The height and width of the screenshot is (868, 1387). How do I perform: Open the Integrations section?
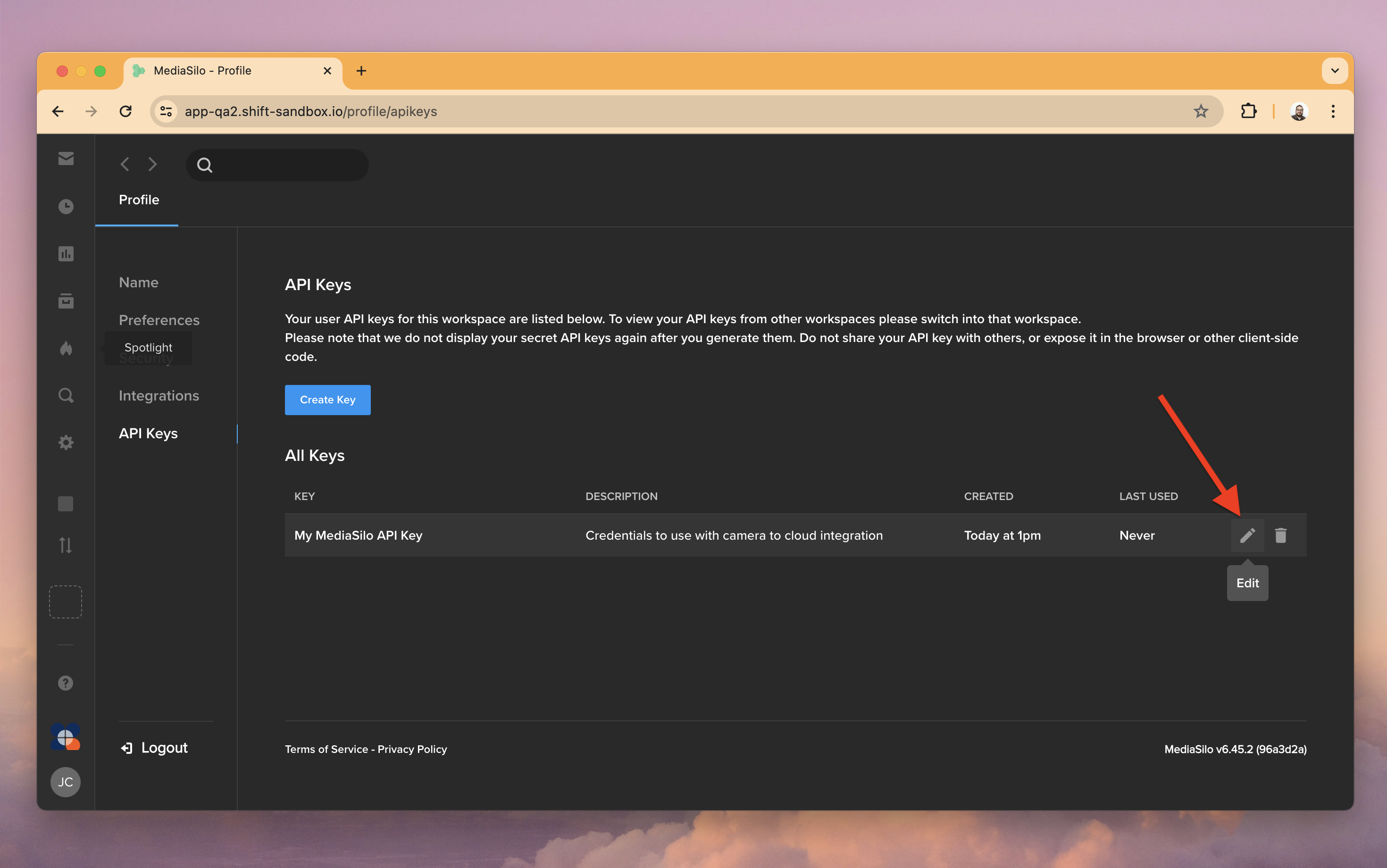(x=159, y=395)
